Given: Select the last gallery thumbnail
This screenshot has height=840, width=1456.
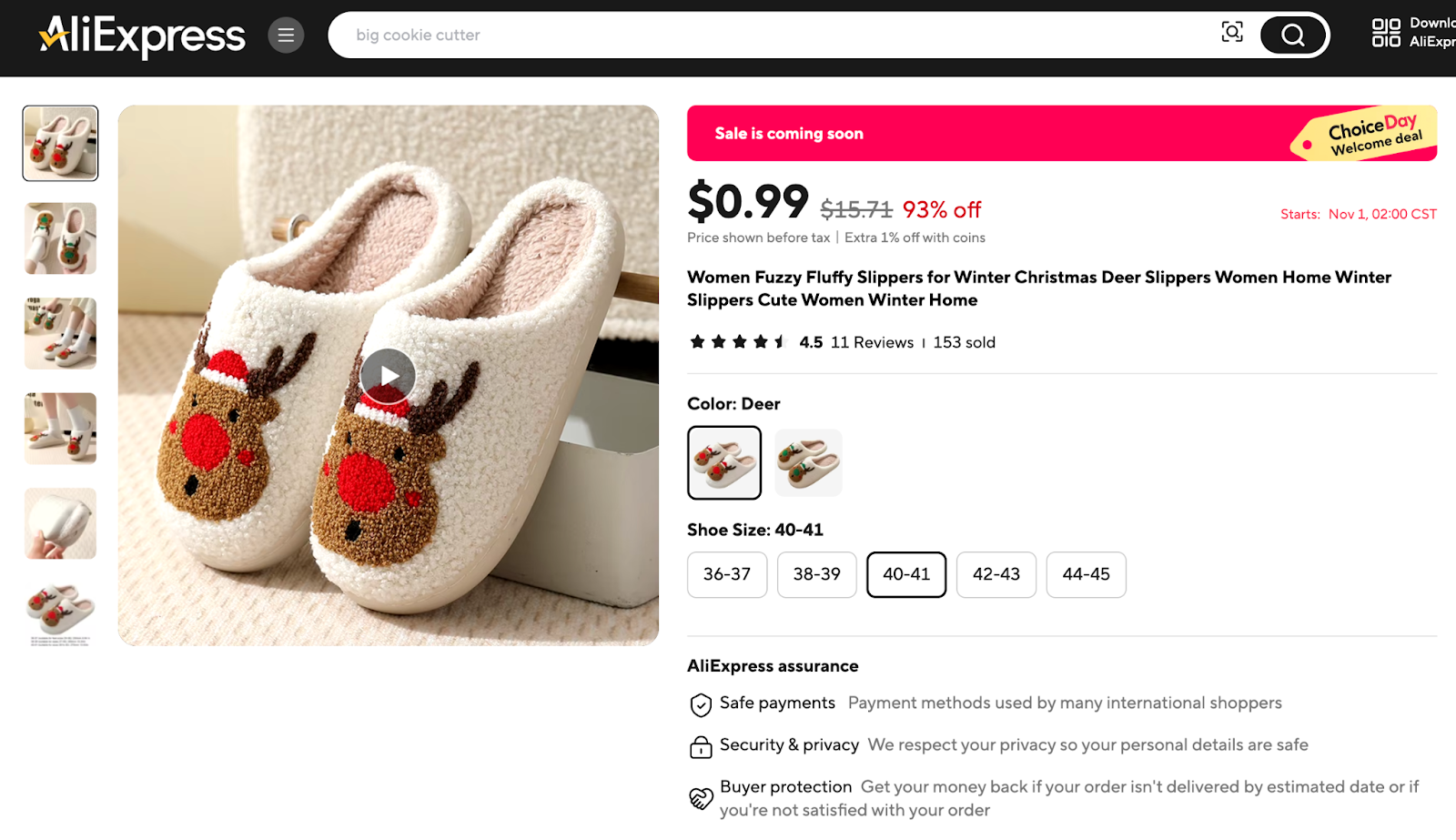Looking at the screenshot, I should (59, 614).
